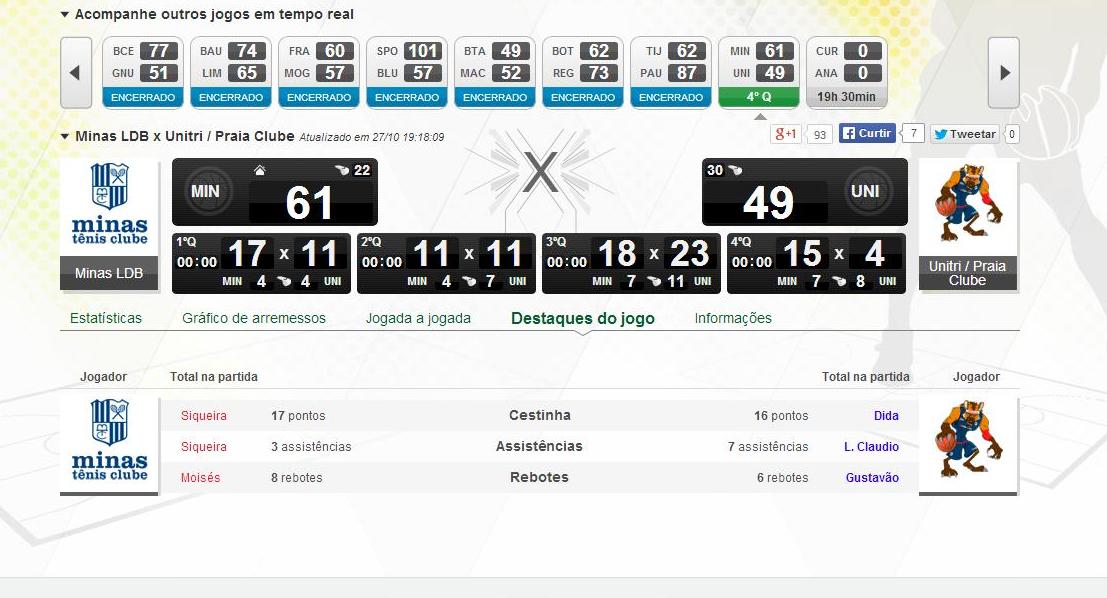This screenshot has height=598, width=1107.
Task: Select the Informações tab
Action: click(x=733, y=318)
